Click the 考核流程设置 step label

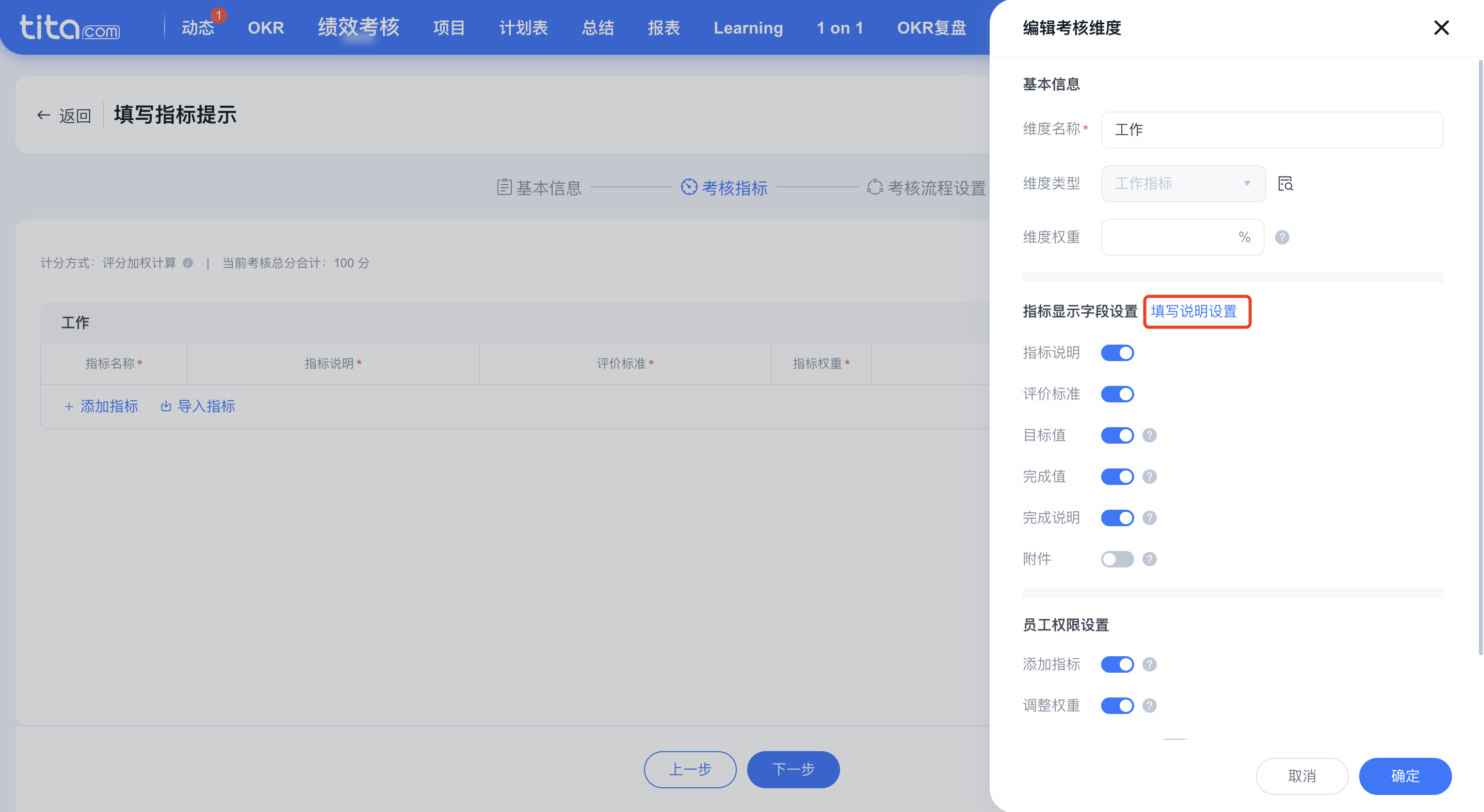click(x=936, y=188)
